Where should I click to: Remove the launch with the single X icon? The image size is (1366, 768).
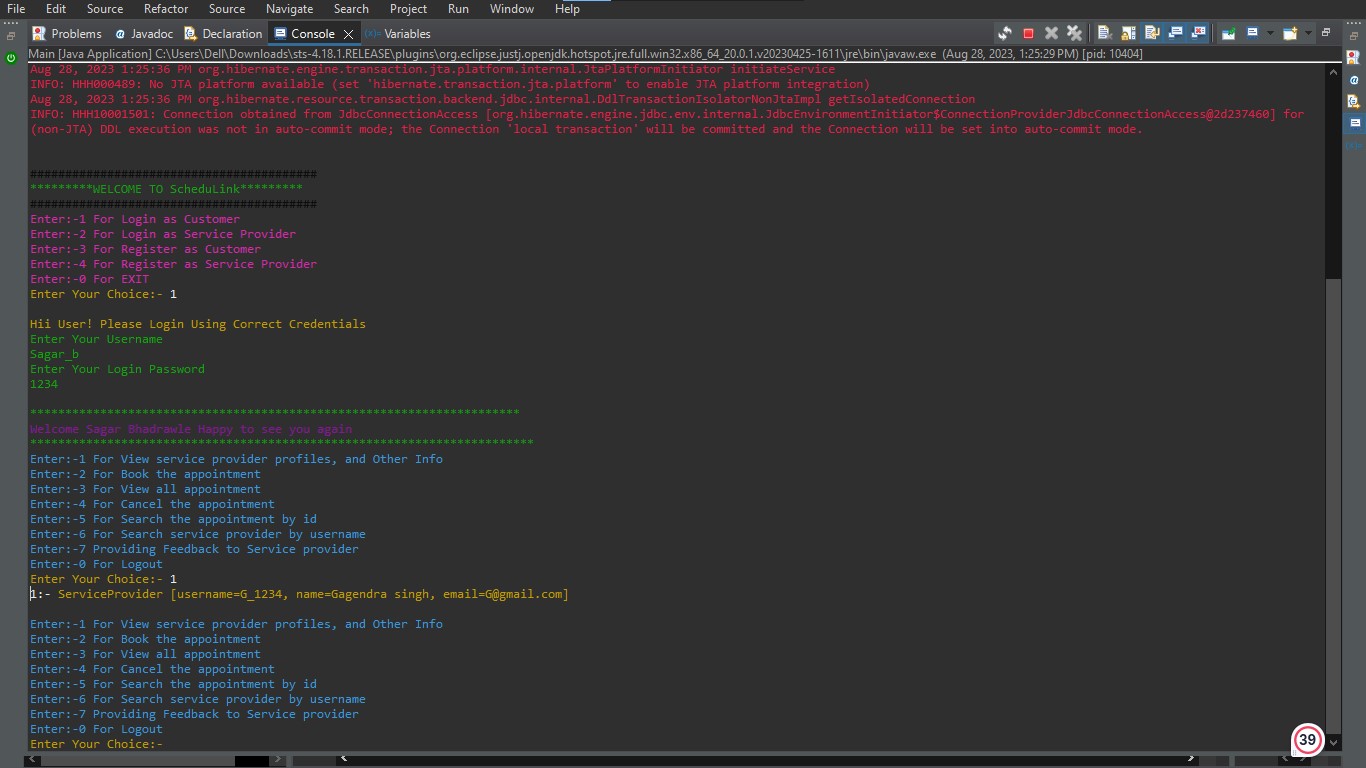[1051, 33]
